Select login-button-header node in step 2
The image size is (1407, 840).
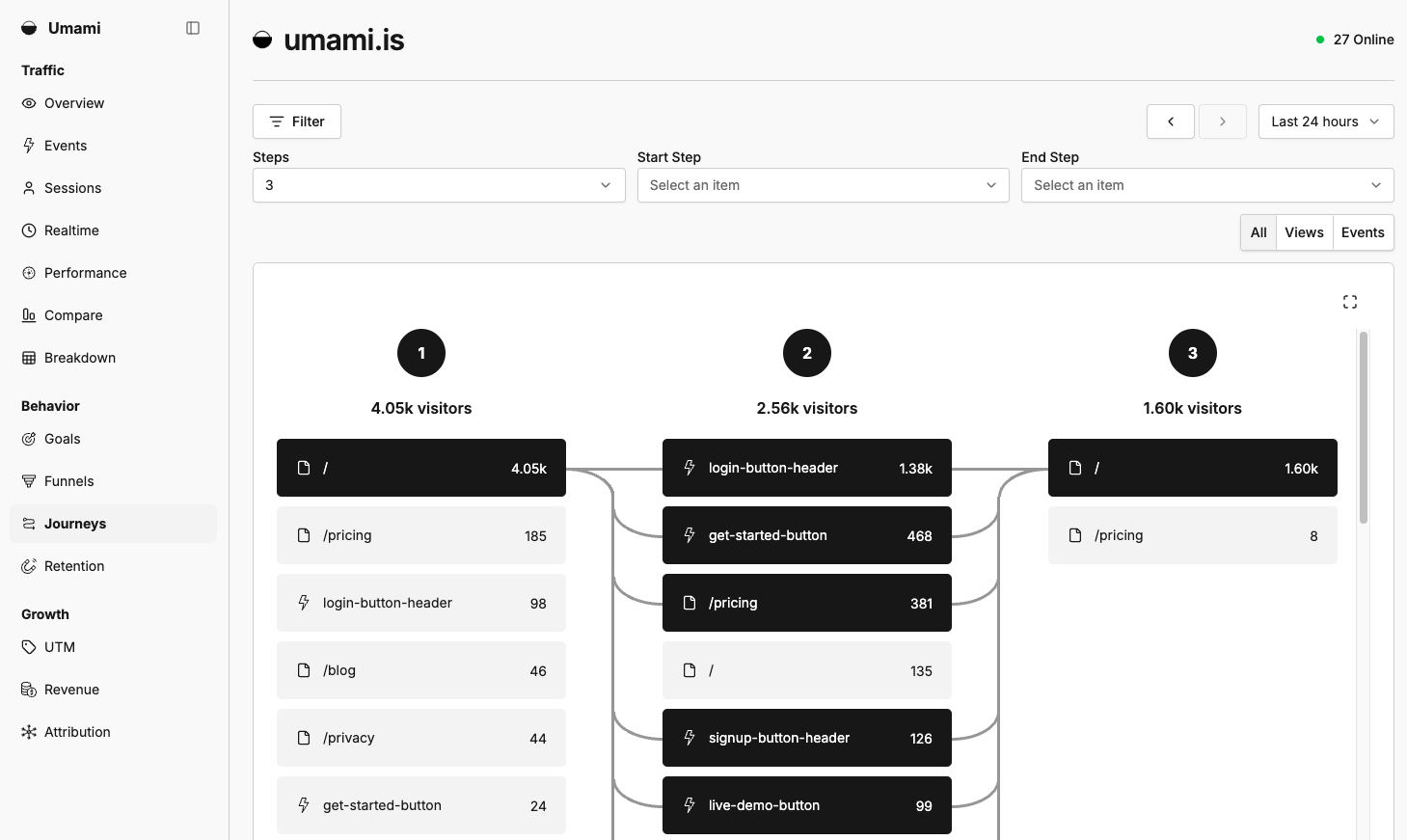click(807, 468)
